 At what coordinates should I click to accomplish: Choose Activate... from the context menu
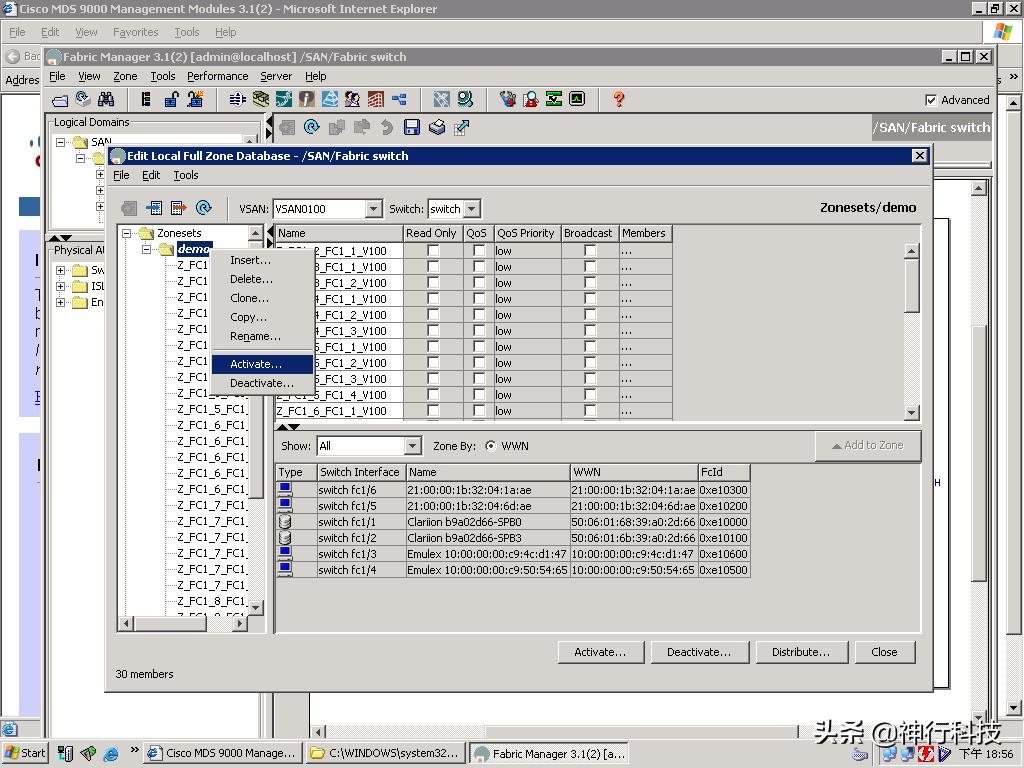coord(256,364)
